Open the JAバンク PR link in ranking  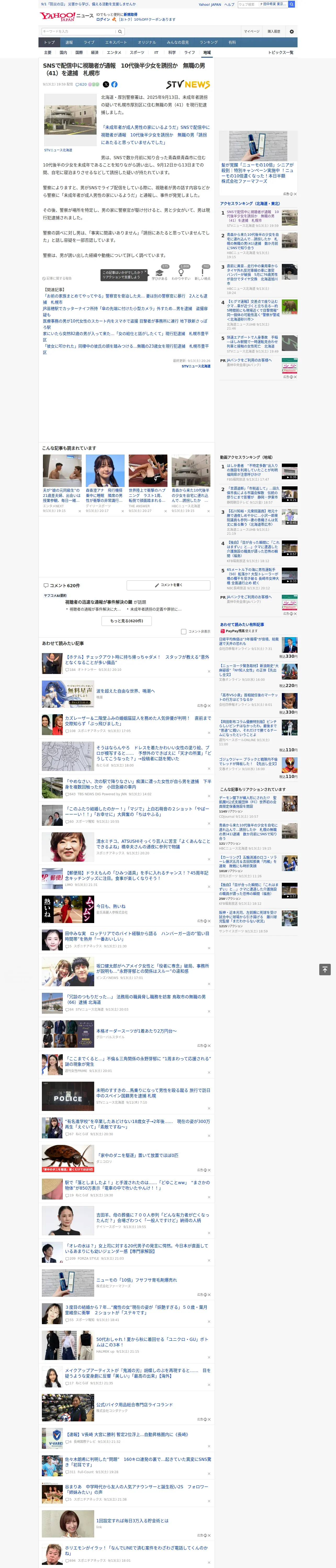point(249,360)
